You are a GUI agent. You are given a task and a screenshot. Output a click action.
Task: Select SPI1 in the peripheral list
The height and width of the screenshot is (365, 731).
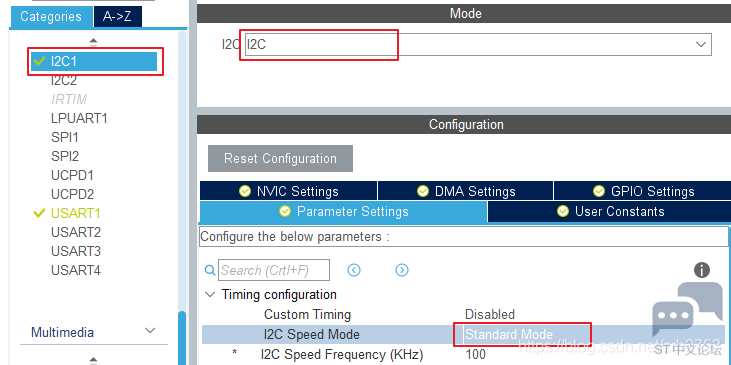pyautogui.click(x=65, y=138)
